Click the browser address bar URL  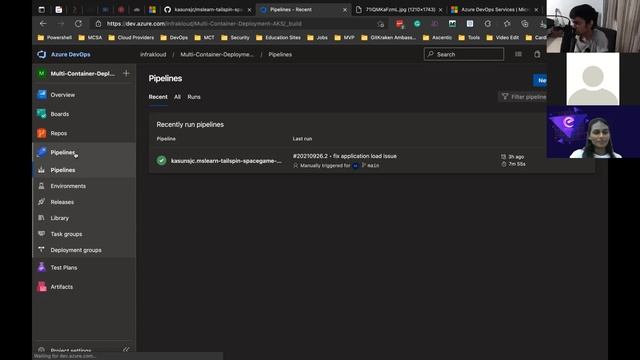pyautogui.click(x=204, y=24)
